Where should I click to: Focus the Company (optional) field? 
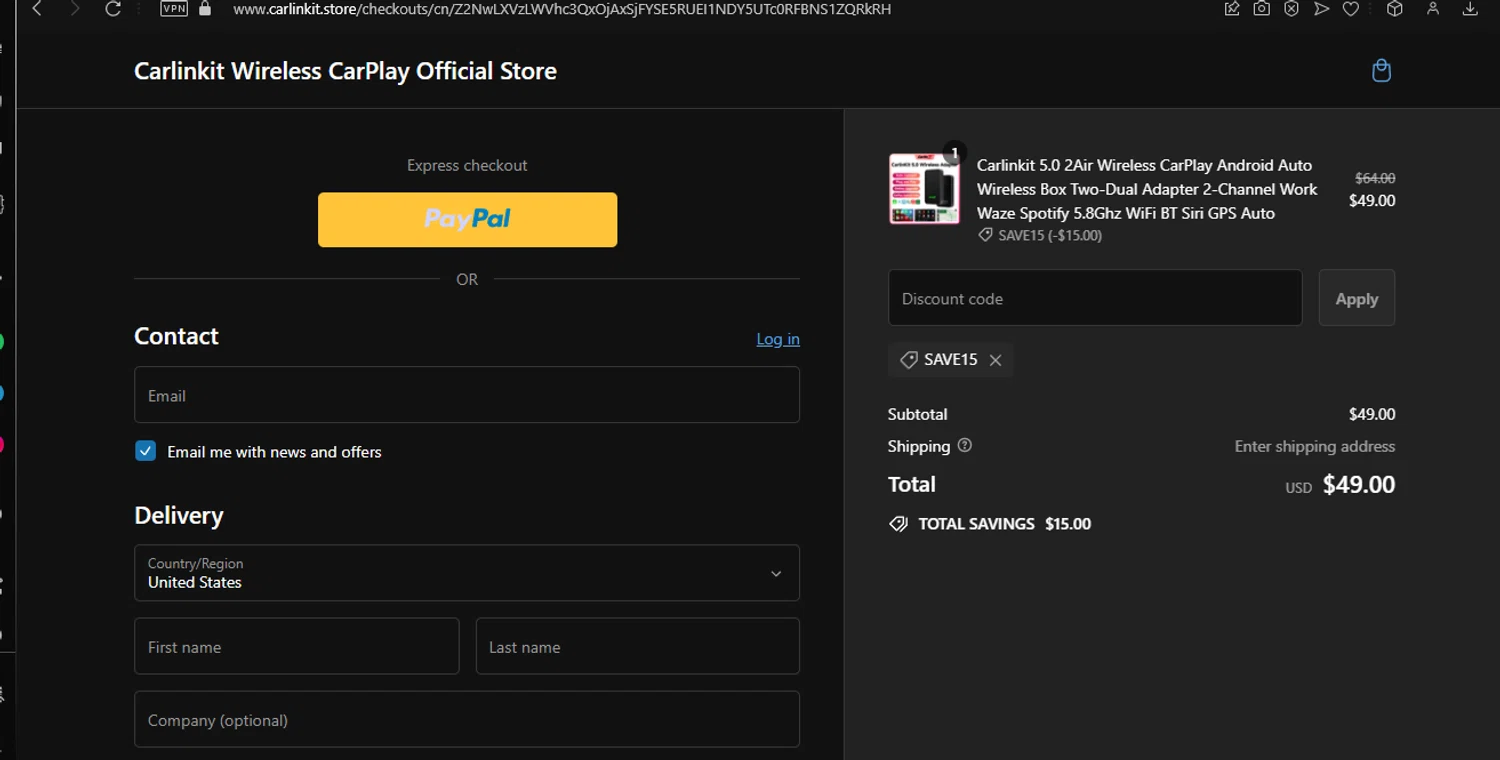pos(467,719)
